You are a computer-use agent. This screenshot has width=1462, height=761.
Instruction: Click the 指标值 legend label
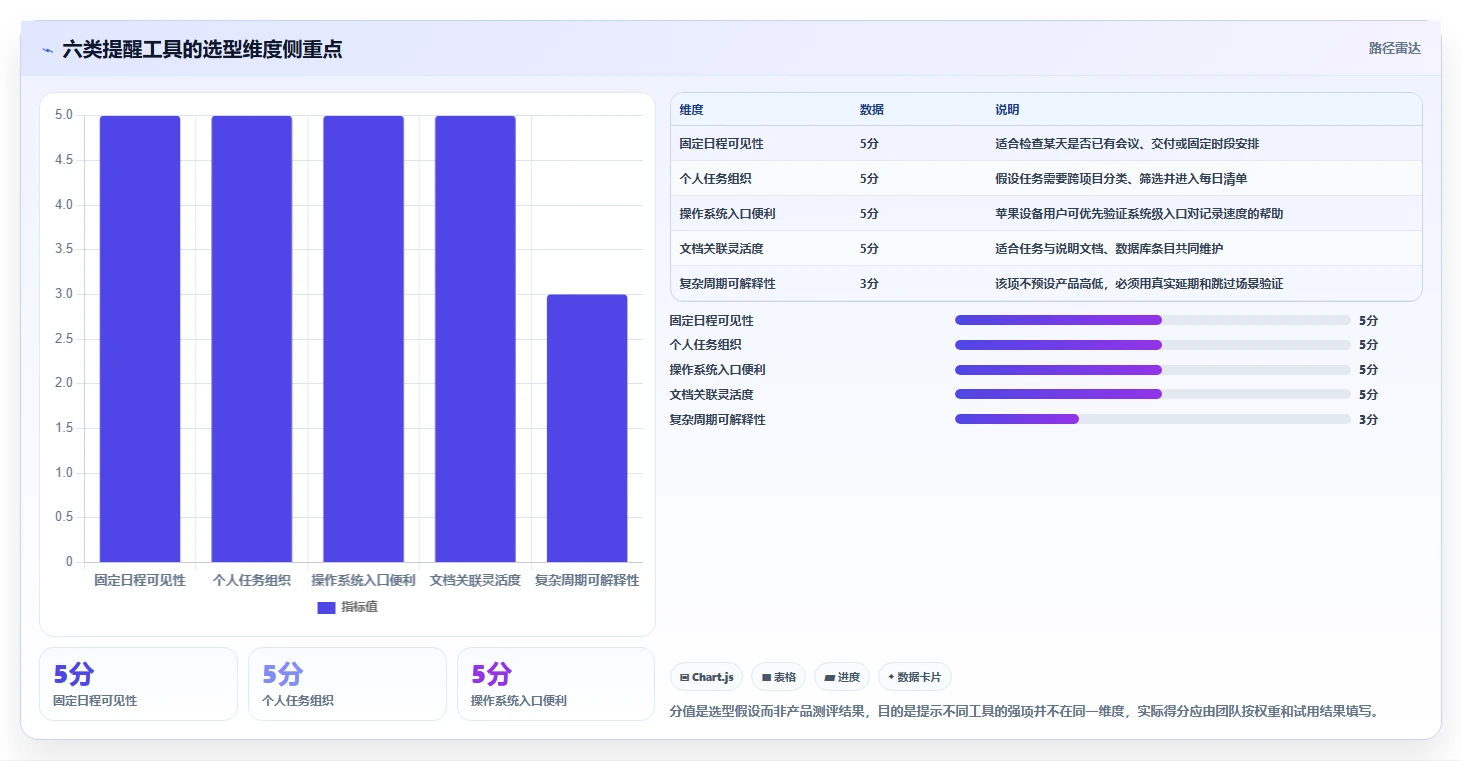359,607
